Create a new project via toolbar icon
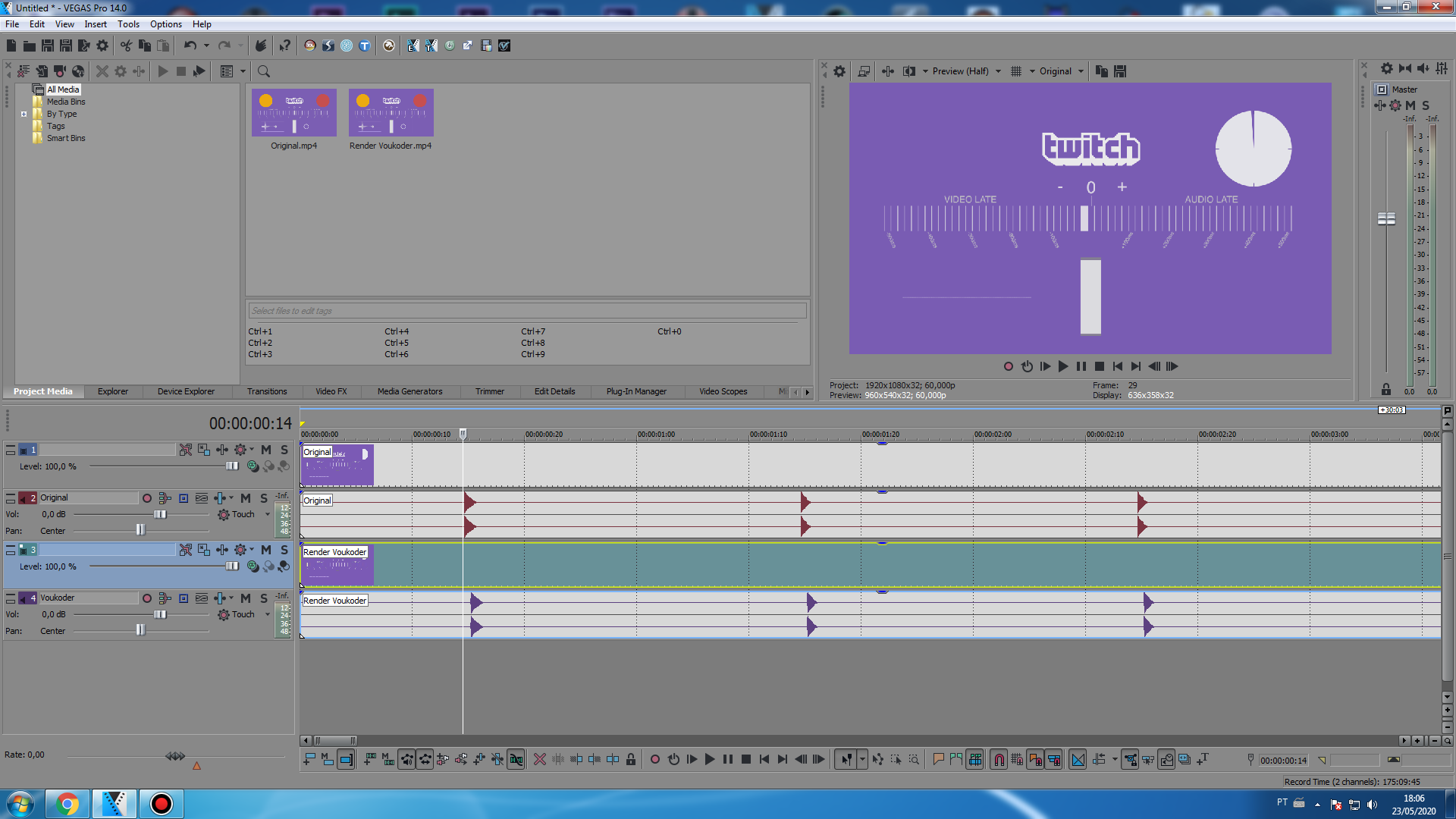 pos(11,45)
